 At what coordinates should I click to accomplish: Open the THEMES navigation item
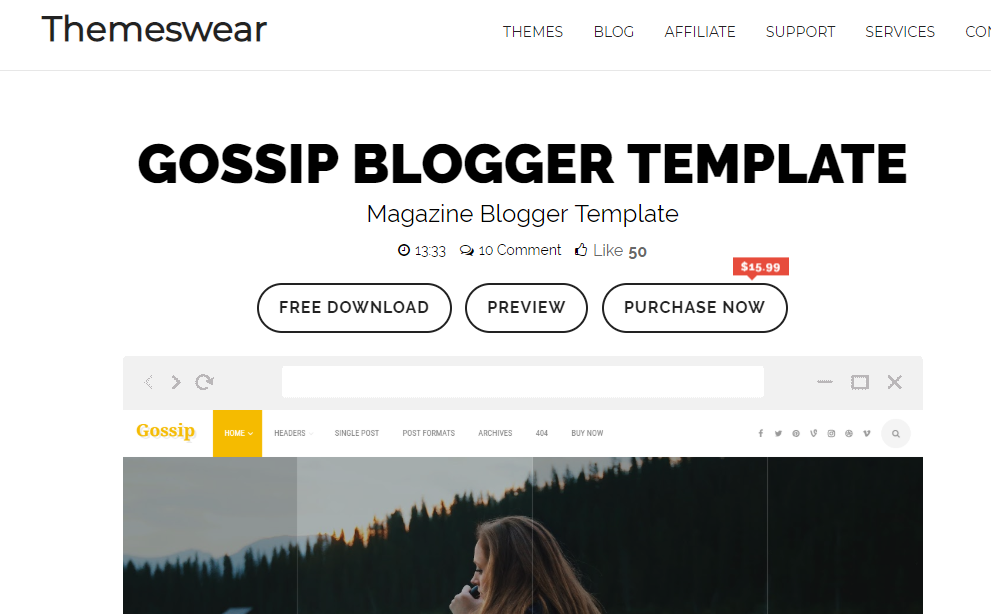tap(533, 32)
